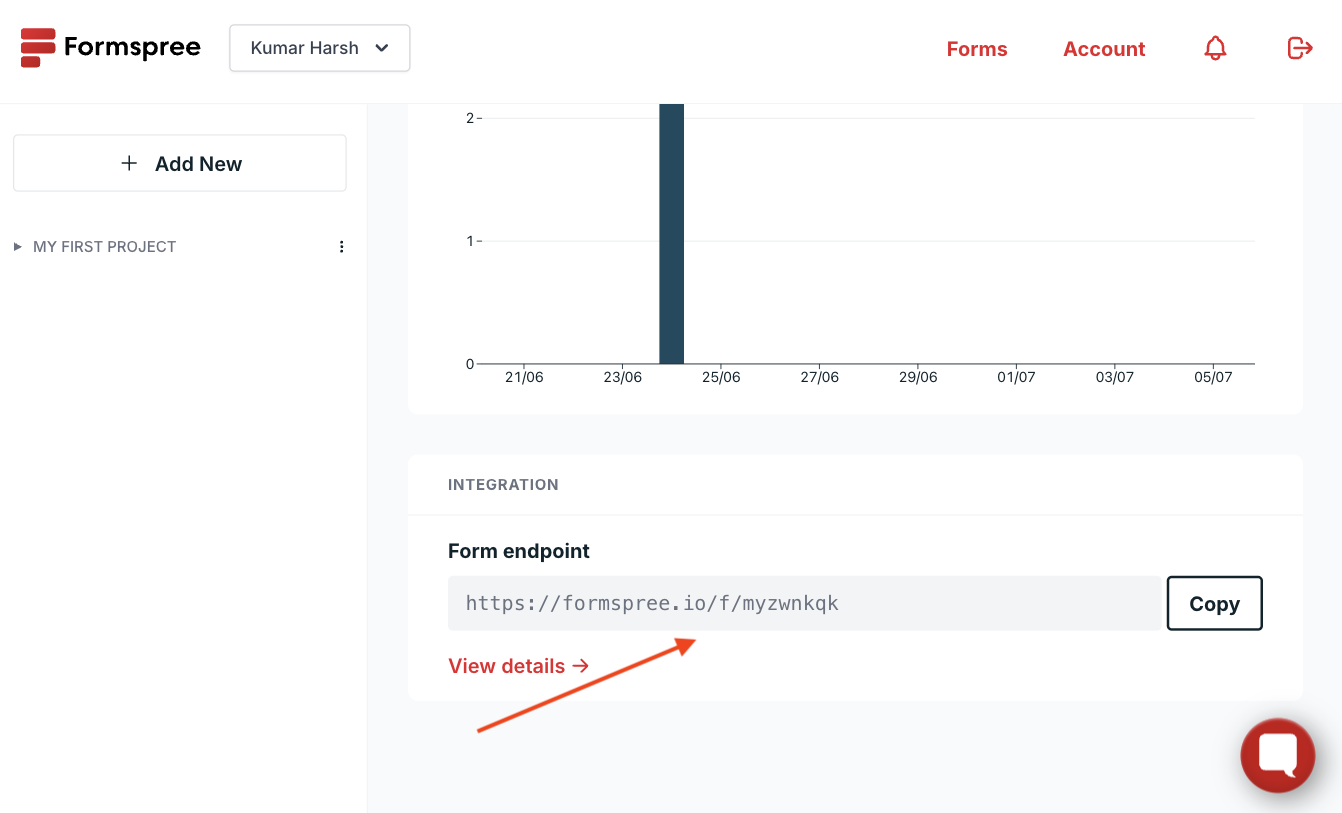Click the chevron next to Kumar Harsh

coord(382,47)
